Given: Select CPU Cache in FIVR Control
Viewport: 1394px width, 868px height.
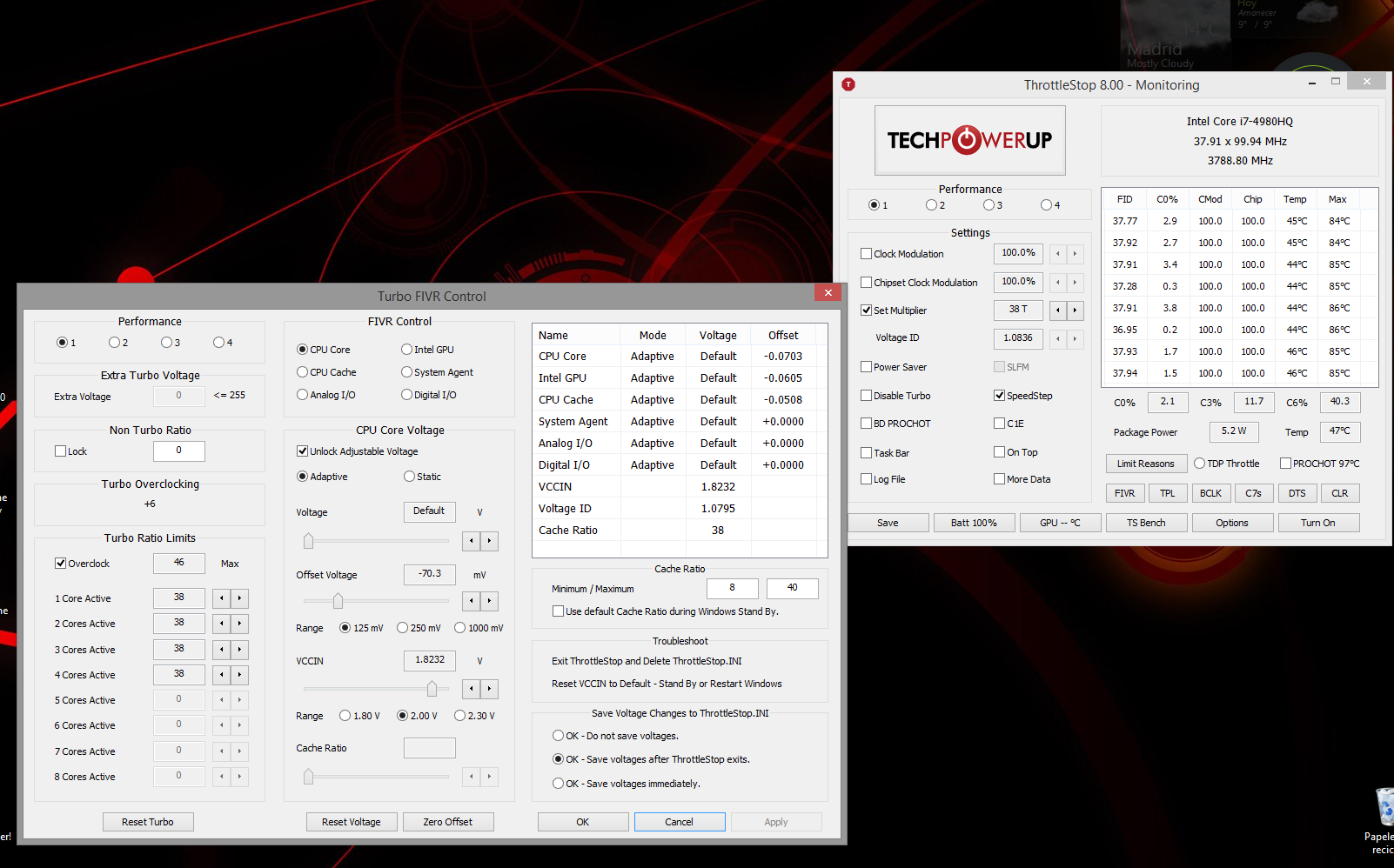Looking at the screenshot, I should (x=302, y=372).
